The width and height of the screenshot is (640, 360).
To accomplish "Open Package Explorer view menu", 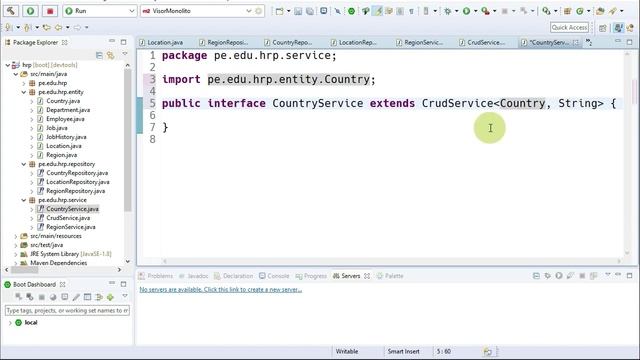I will [x=125, y=54].
